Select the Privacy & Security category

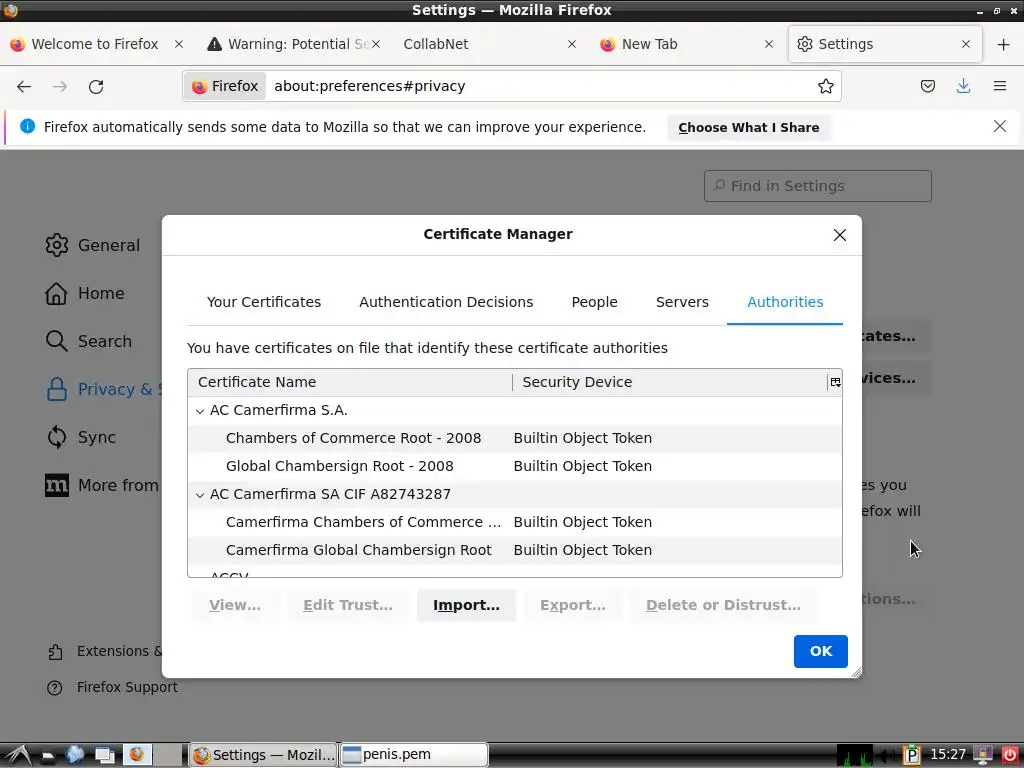(x=103, y=389)
